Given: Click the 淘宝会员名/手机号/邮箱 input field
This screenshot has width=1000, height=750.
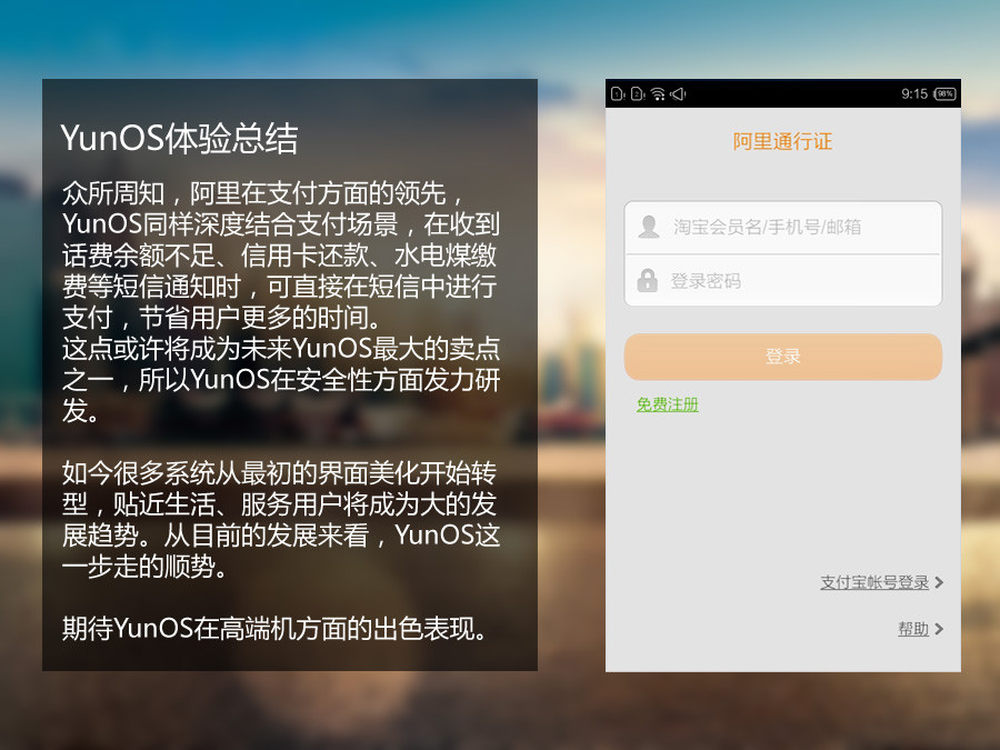Looking at the screenshot, I should 783,227.
